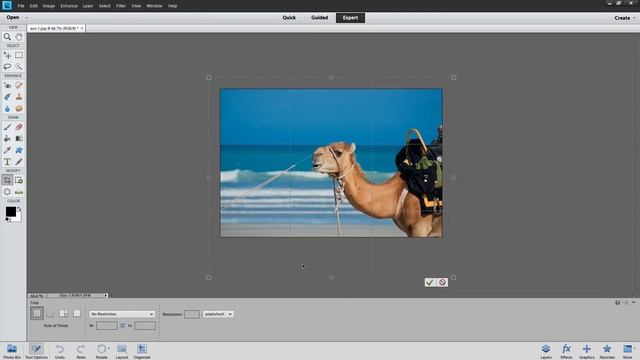The image size is (640, 360).
Task: Enable Golden Ratio crop overlay
Action: click(64, 313)
